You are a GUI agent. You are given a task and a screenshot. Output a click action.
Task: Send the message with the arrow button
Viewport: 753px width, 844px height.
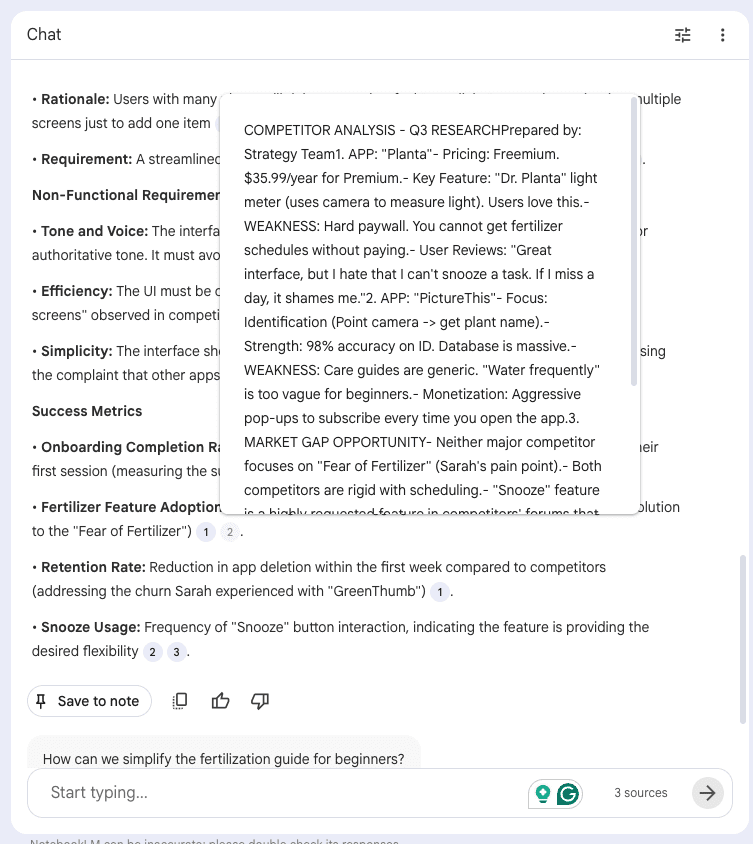point(707,793)
